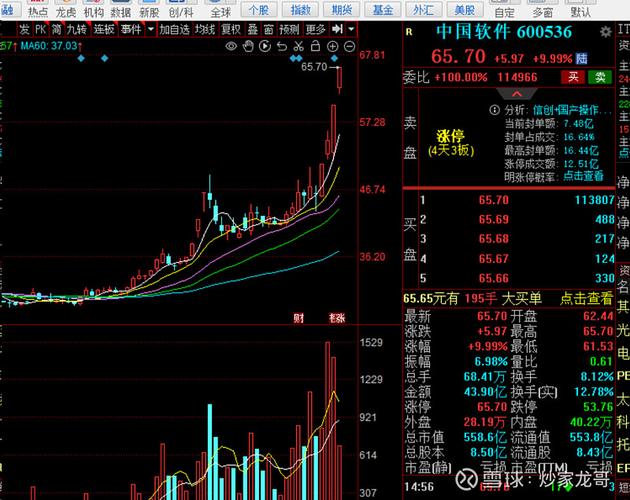Switch to the 期货 tab
This screenshot has width=630, height=500.
pyautogui.click(x=342, y=10)
